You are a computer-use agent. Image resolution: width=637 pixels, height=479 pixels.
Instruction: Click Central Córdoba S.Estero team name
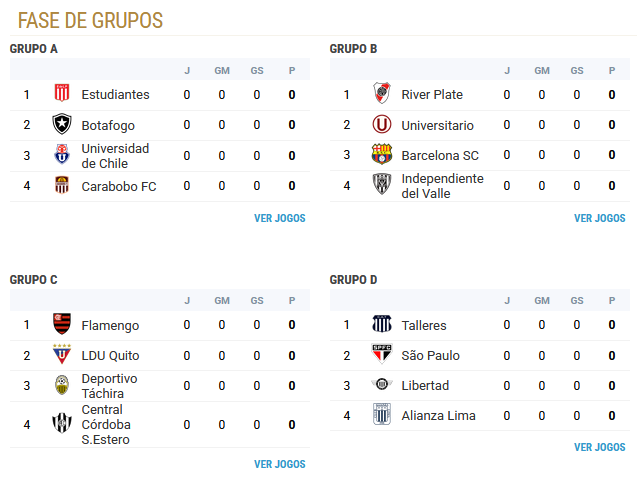point(106,425)
